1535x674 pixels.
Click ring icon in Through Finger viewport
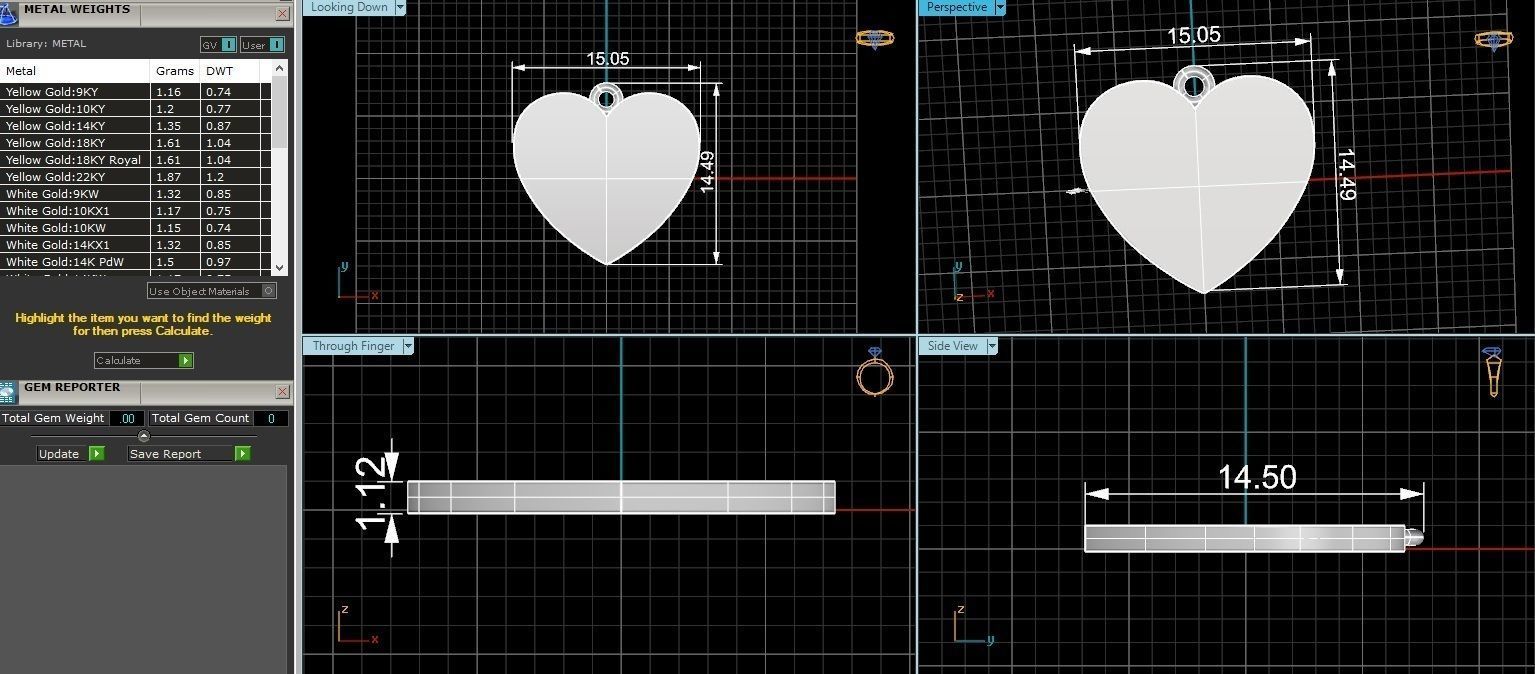click(875, 372)
